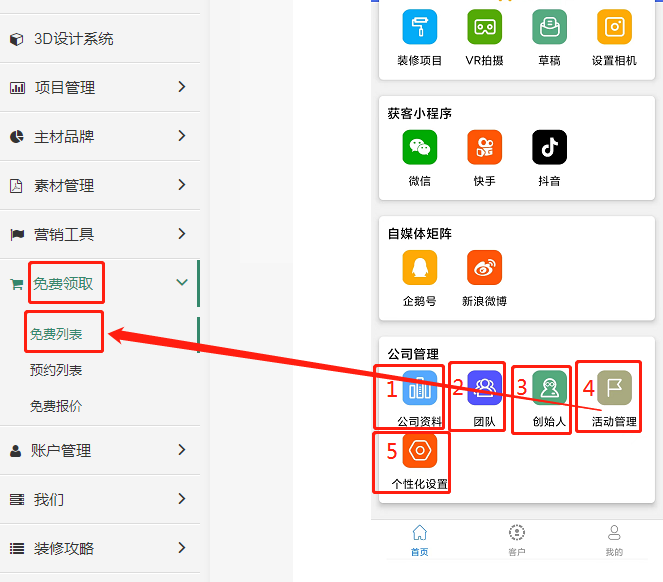
Task: Expand the 主材品牌 chevron
Action: [x=182, y=136]
